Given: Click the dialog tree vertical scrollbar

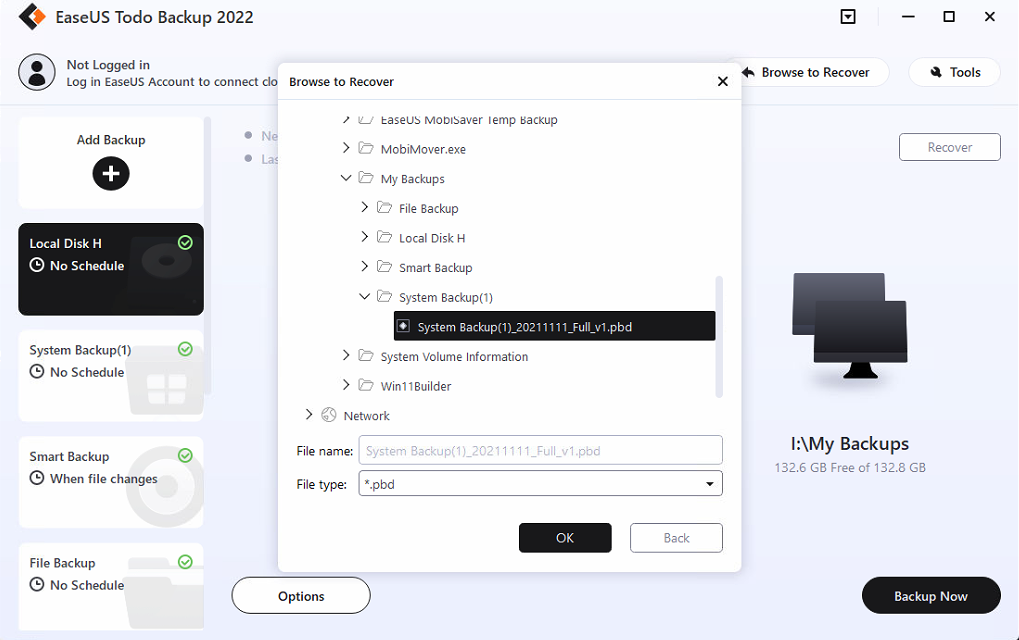Looking at the screenshot, I should click(719, 337).
